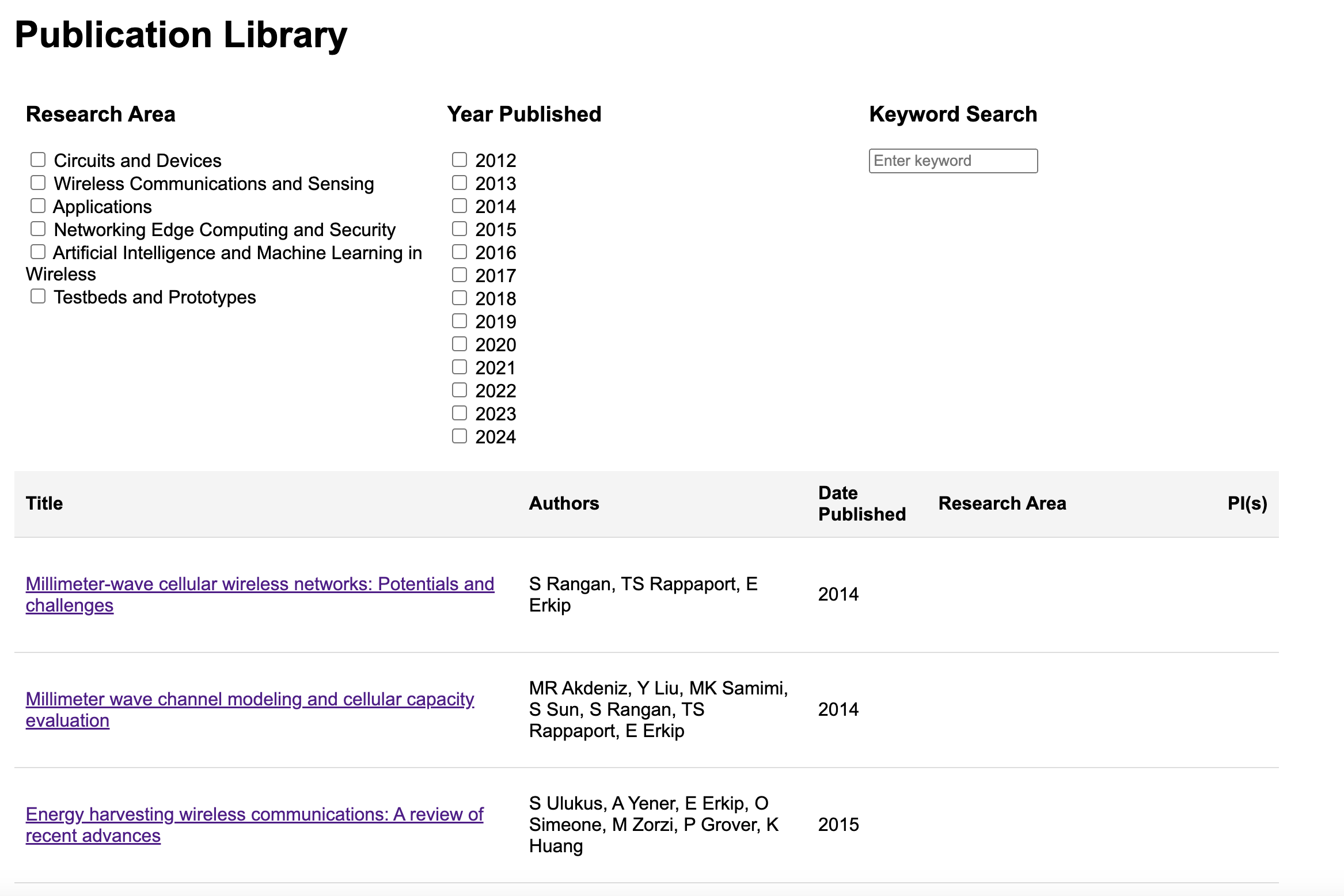The width and height of the screenshot is (1344, 896).
Task: Check the 2024 year checkbox
Action: [460, 436]
